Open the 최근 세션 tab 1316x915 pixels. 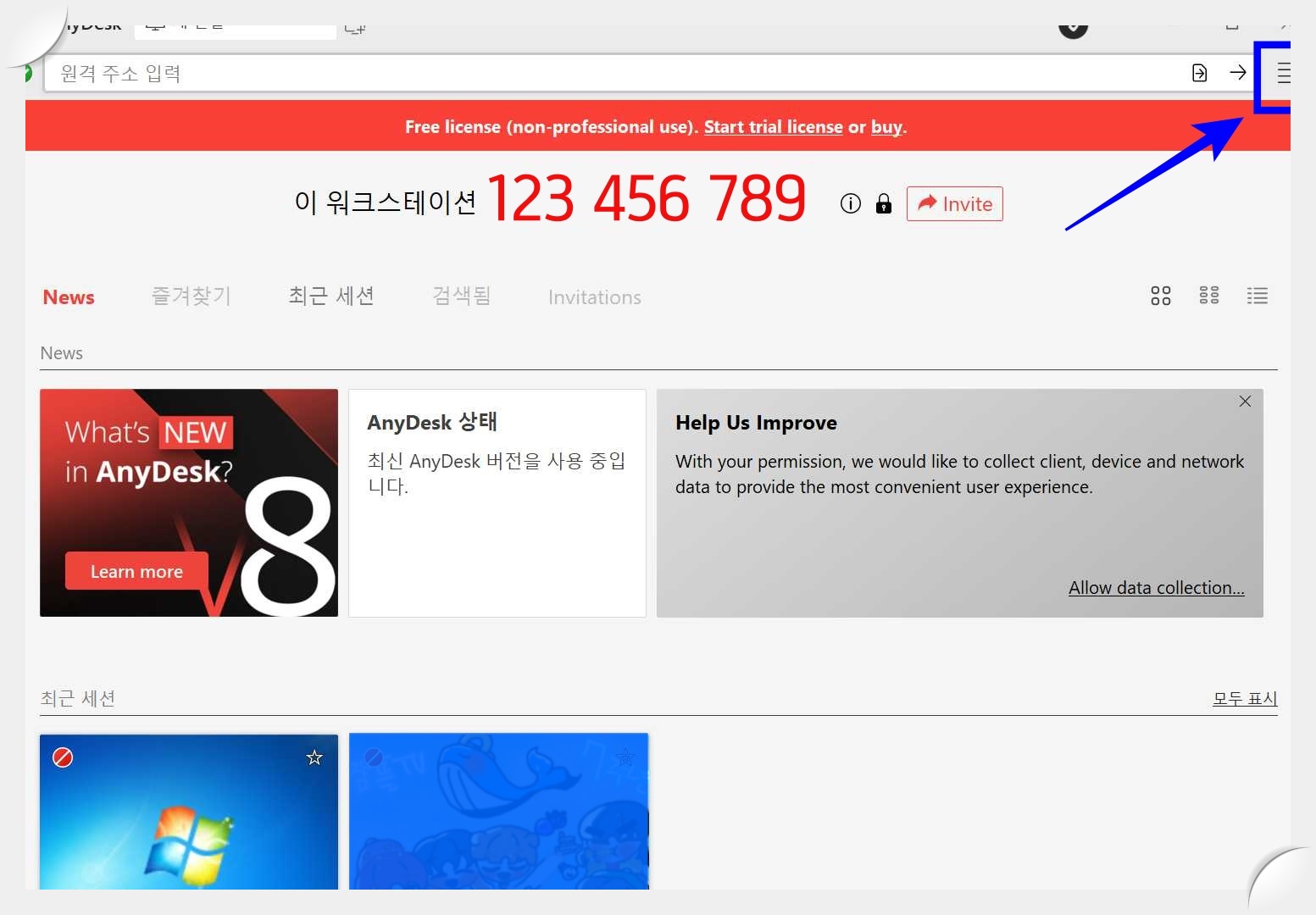tap(330, 296)
